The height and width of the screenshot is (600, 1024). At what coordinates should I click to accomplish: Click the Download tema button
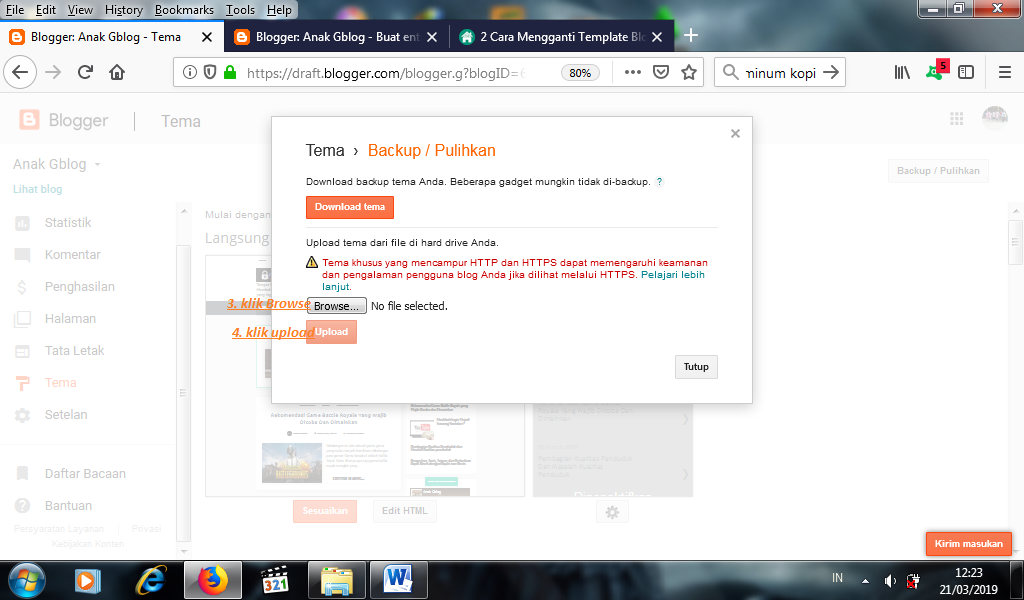[x=350, y=207]
